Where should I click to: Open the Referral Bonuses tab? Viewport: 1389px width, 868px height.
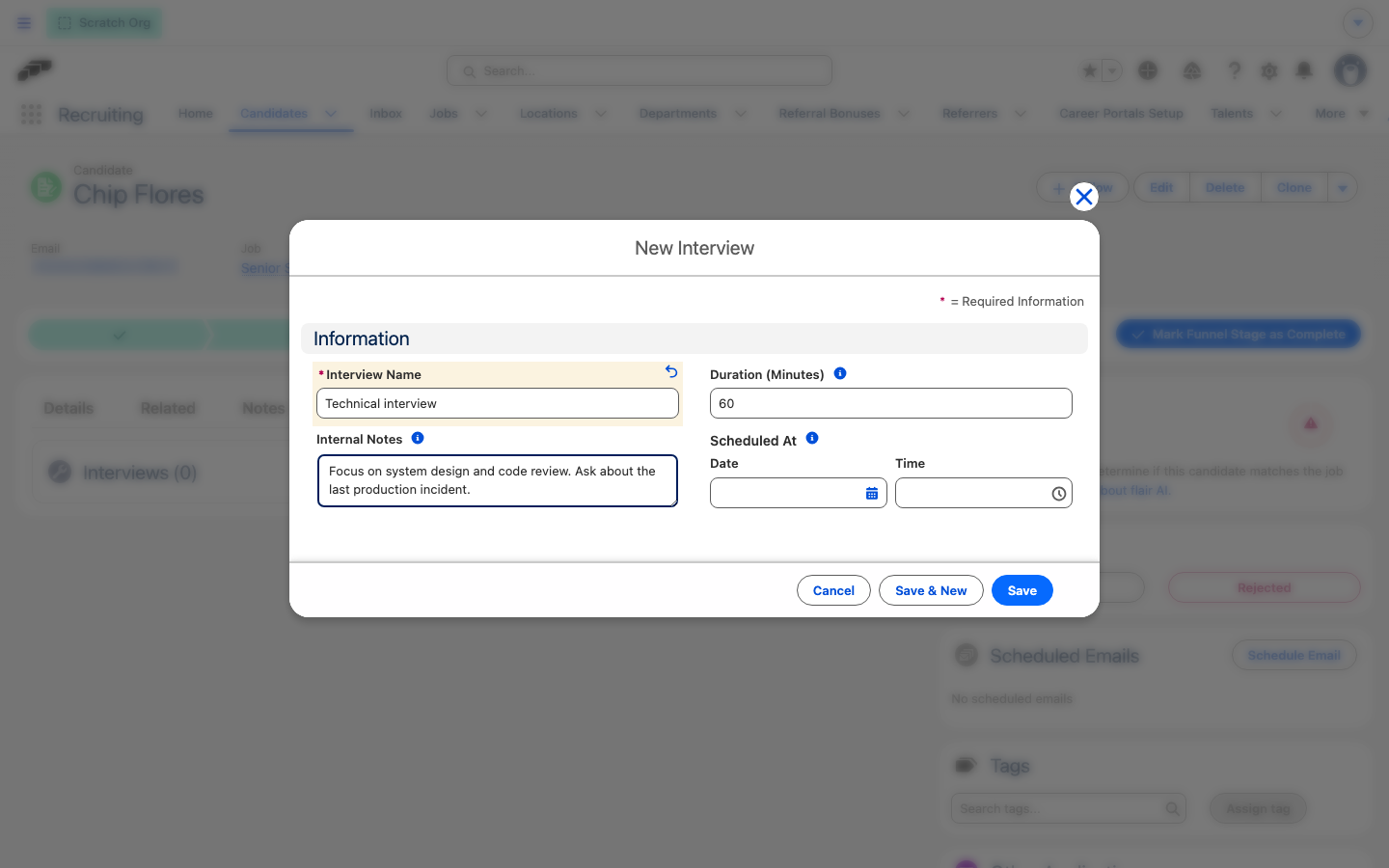(x=830, y=114)
